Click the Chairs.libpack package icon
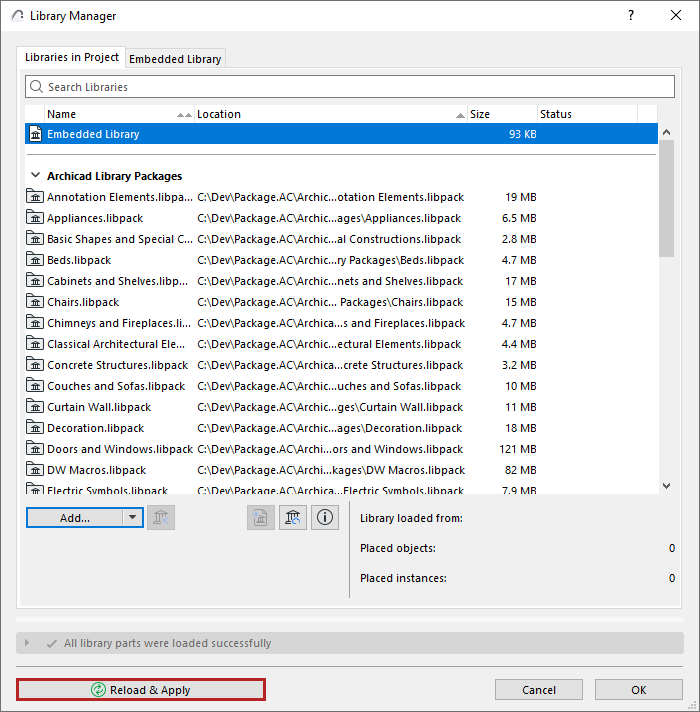Viewport: 700px width, 712px height. click(35, 302)
